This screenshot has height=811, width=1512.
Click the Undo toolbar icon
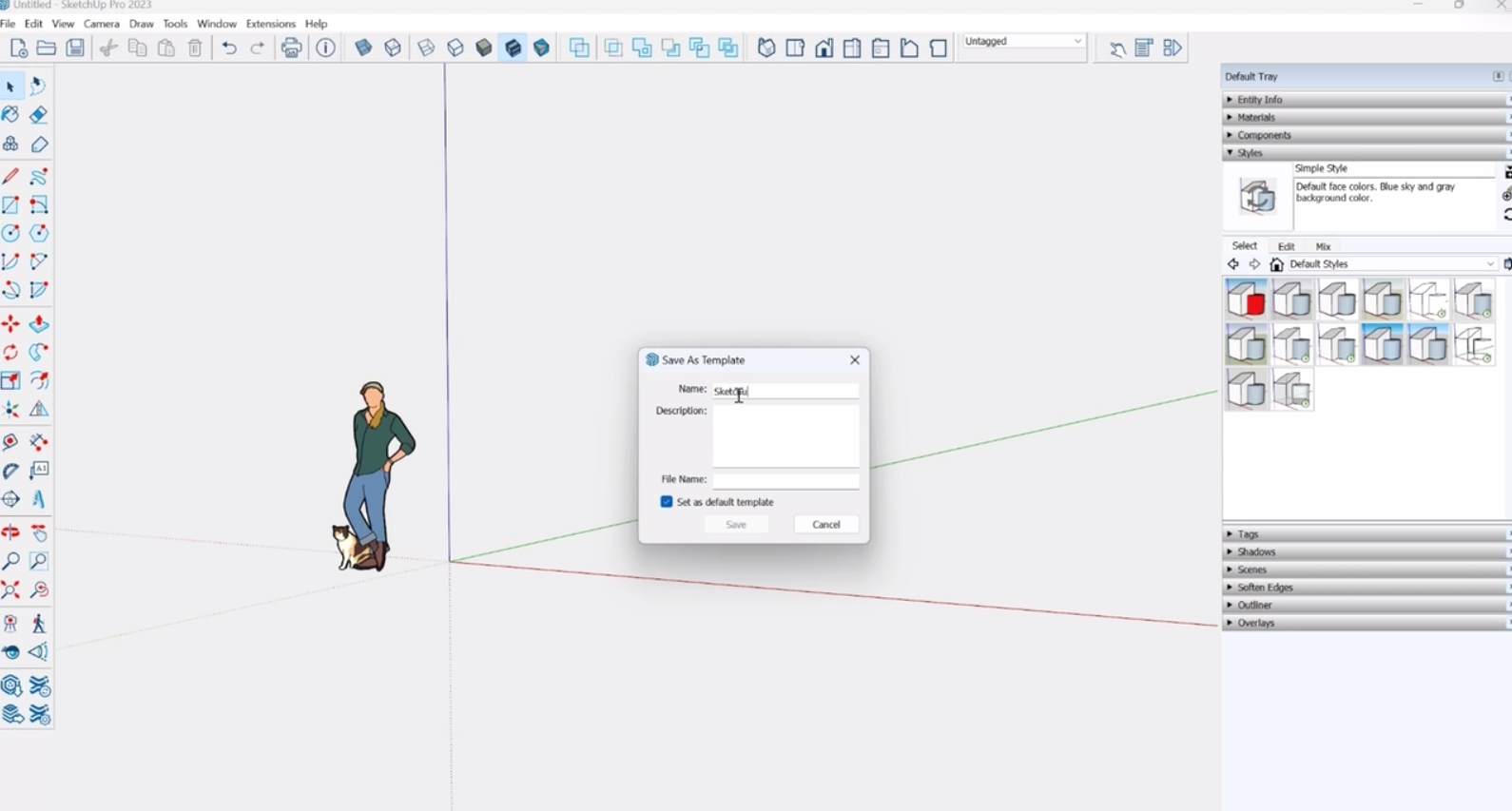(229, 48)
